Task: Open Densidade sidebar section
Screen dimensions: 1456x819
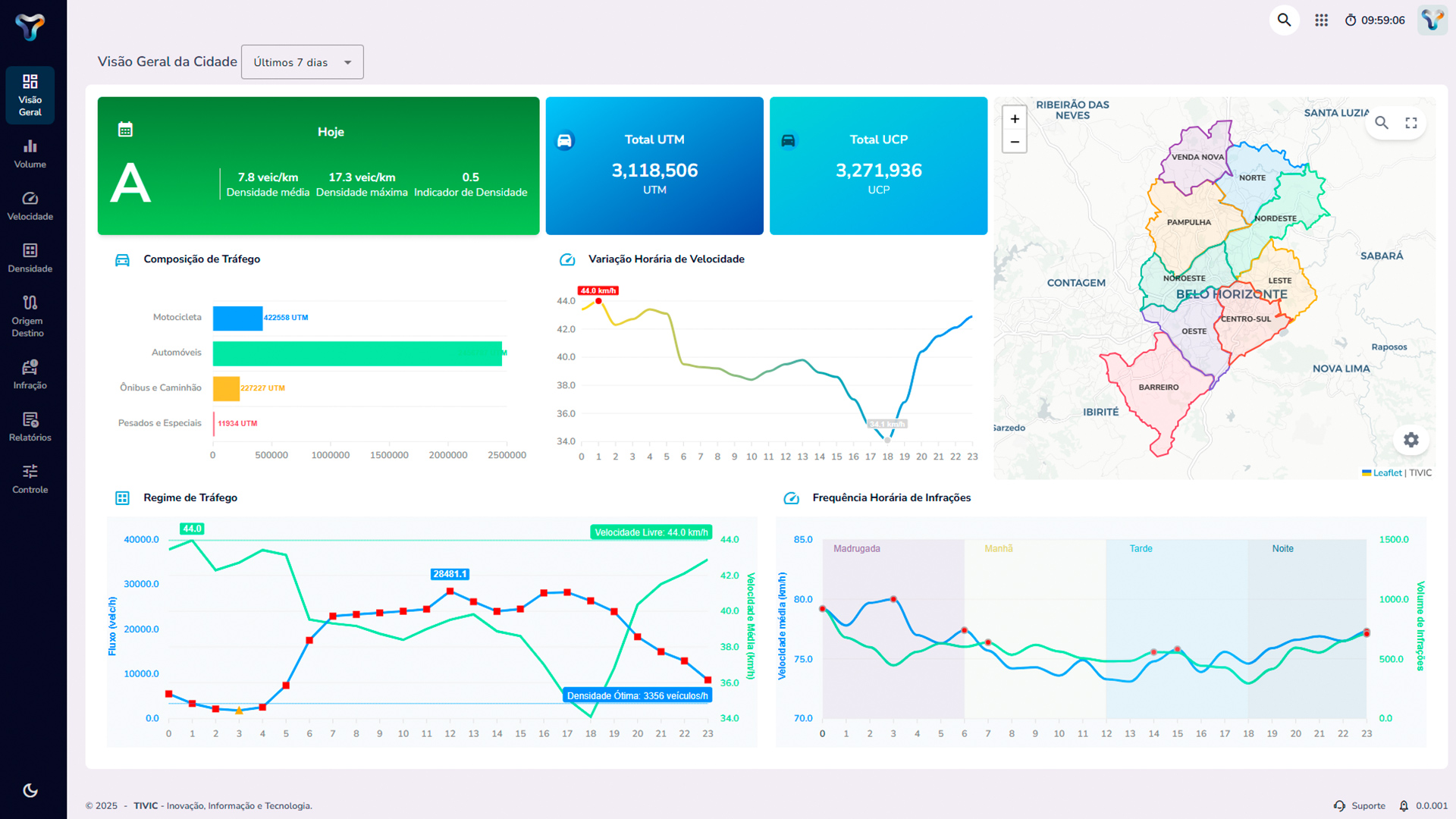Action: [30, 259]
